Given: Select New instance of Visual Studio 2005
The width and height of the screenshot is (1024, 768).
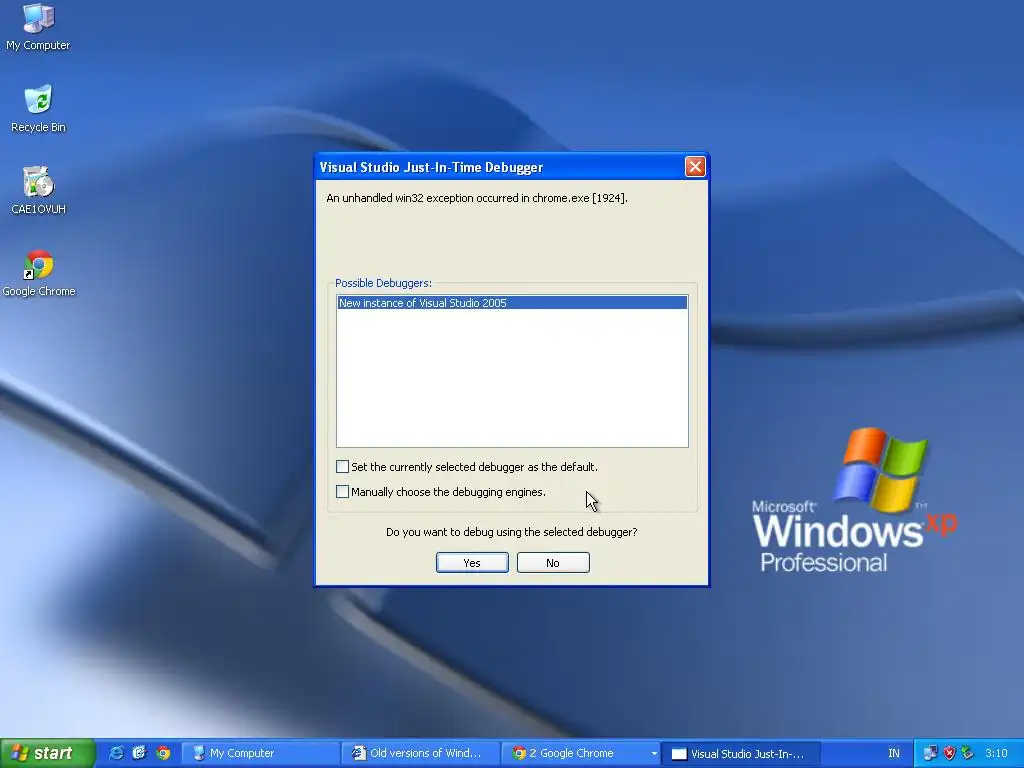Looking at the screenshot, I should coord(512,303).
